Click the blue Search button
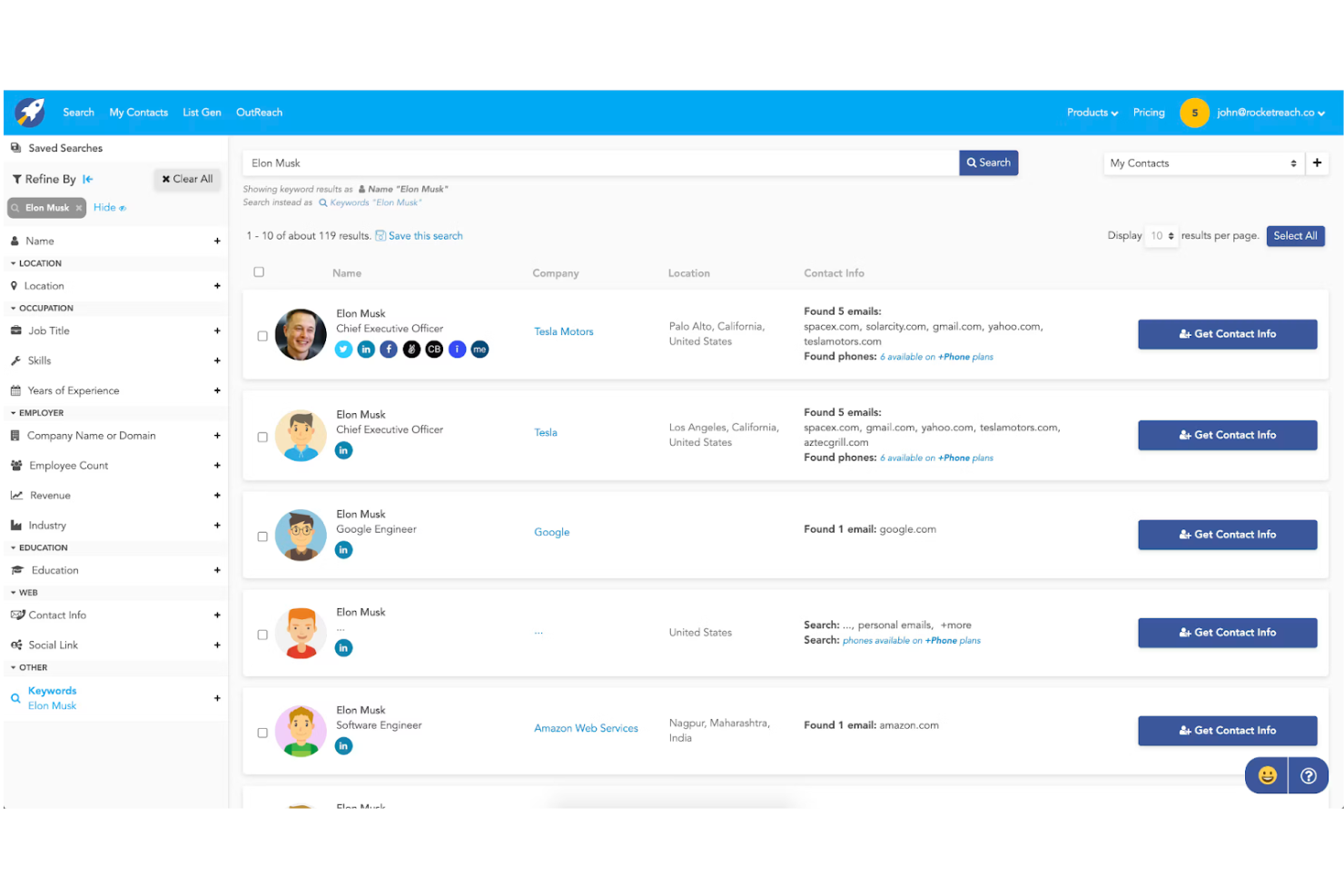The width and height of the screenshot is (1344, 896). 988,163
